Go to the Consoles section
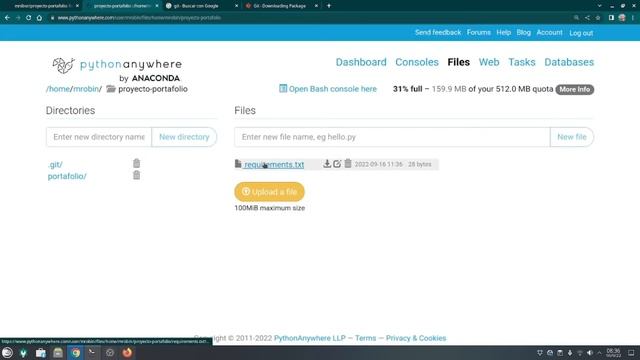This screenshot has height=360, width=640. [417, 62]
